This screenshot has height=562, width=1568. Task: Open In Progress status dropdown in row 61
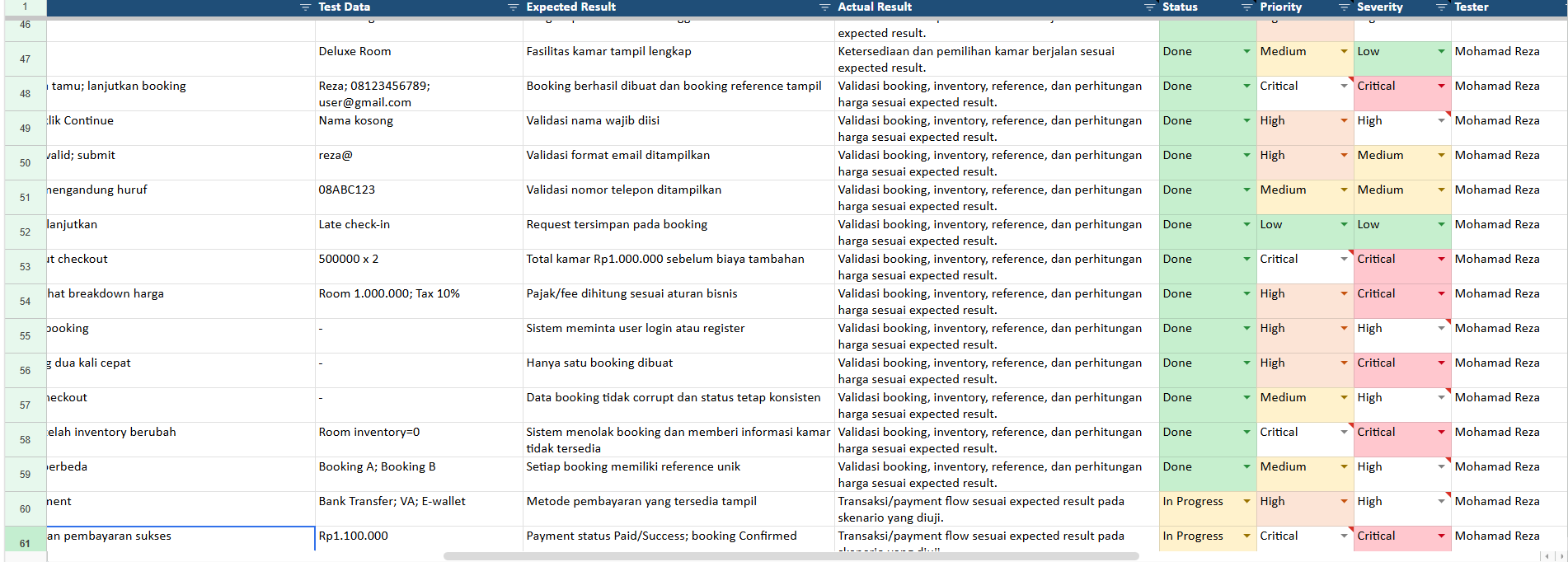tap(1246, 536)
